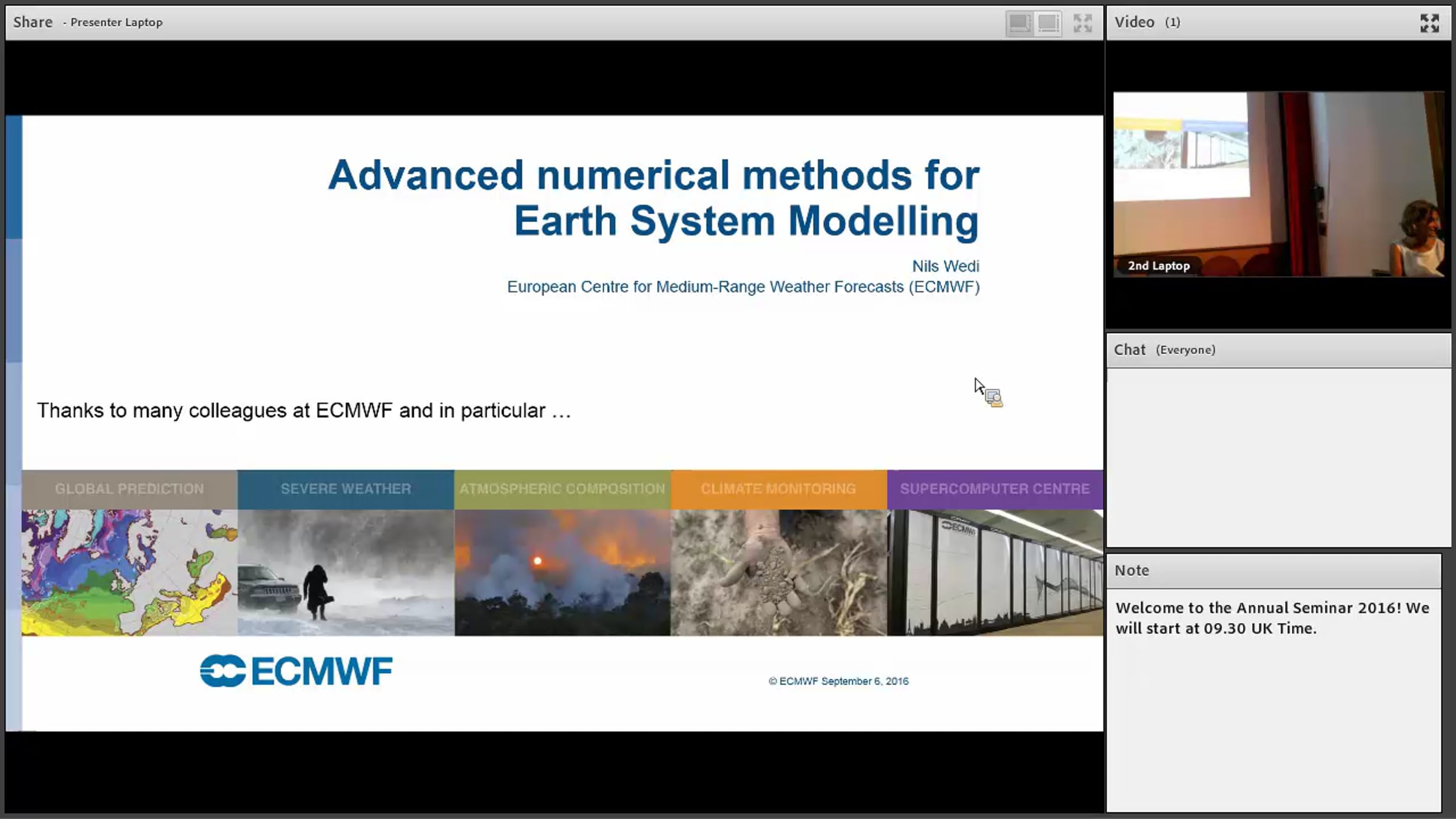Click the ECMWF logo on the slide
This screenshot has height=819, width=1456.
(296, 671)
